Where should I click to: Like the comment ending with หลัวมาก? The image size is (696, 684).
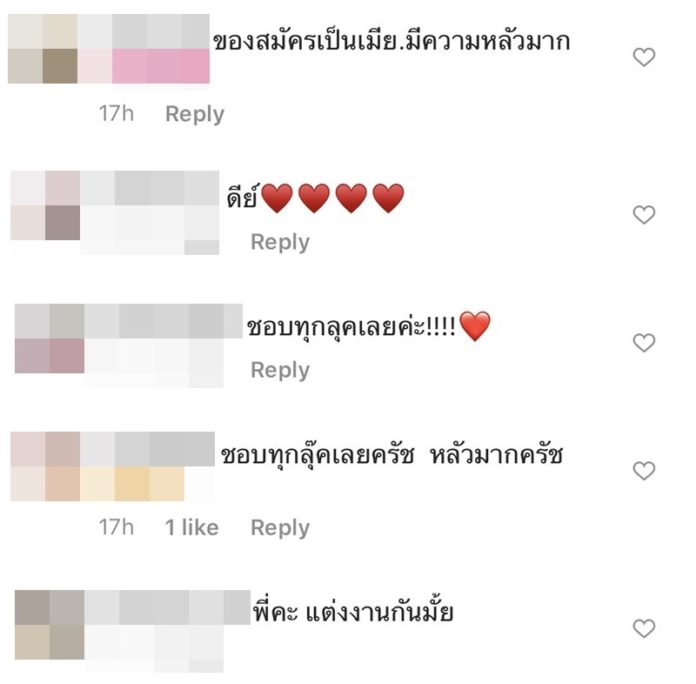point(644,57)
